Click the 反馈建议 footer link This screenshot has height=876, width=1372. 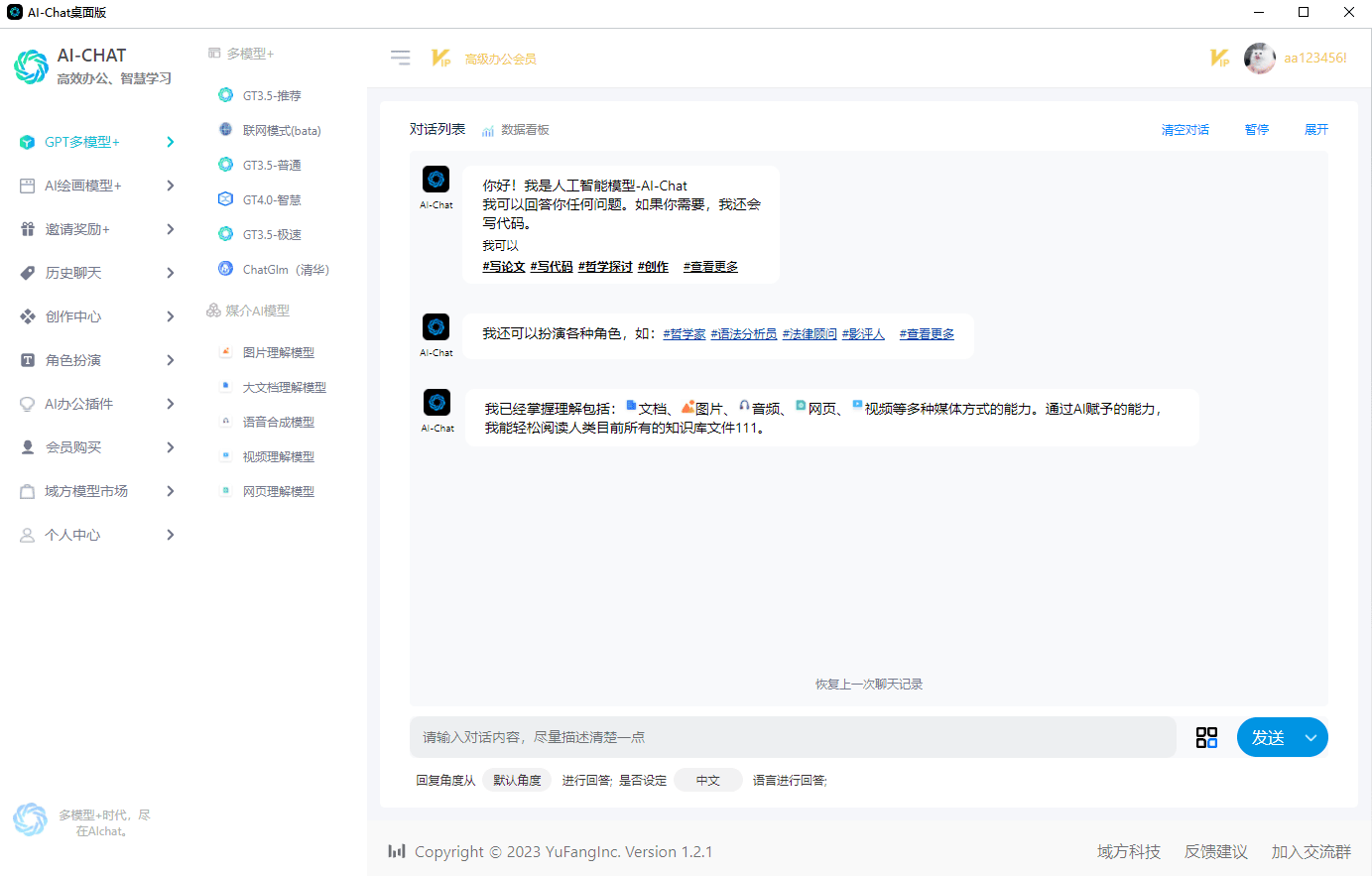click(1216, 852)
